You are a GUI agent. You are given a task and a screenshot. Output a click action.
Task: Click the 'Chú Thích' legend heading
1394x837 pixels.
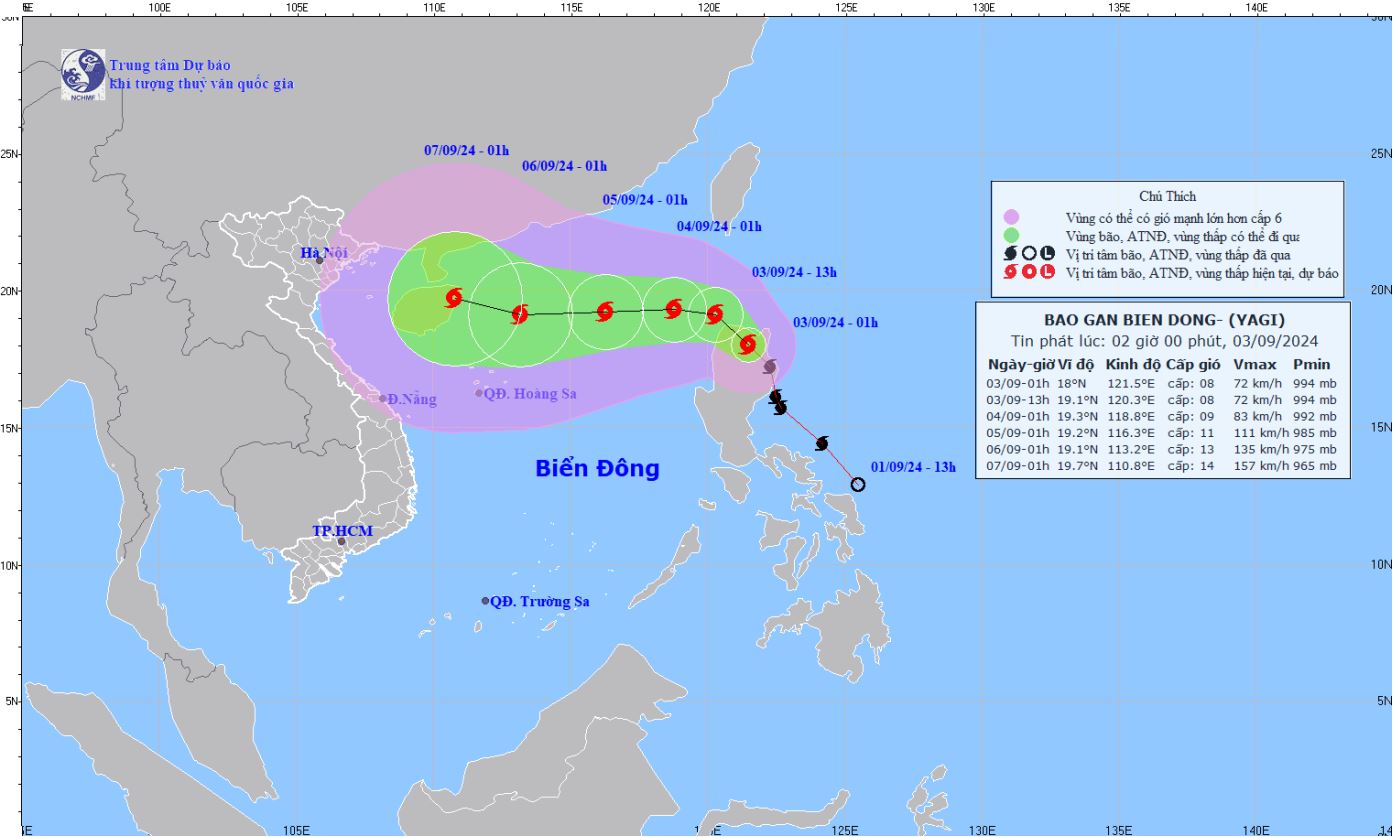(1167, 196)
